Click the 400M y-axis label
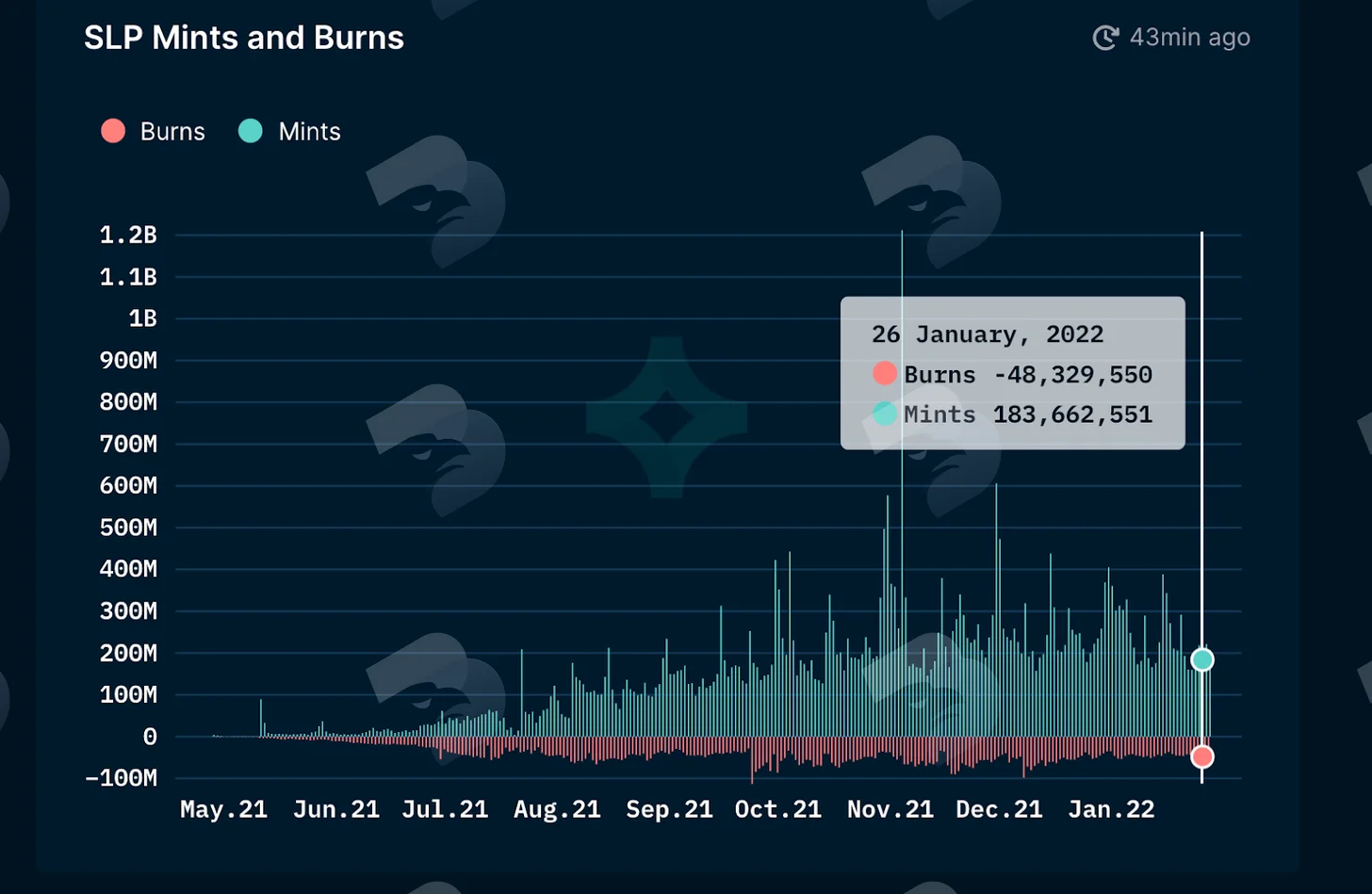 pyautogui.click(x=128, y=569)
